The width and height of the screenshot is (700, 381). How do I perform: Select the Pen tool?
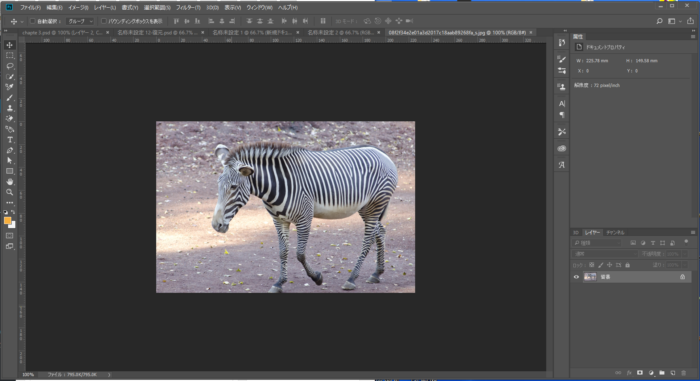tap(9, 151)
